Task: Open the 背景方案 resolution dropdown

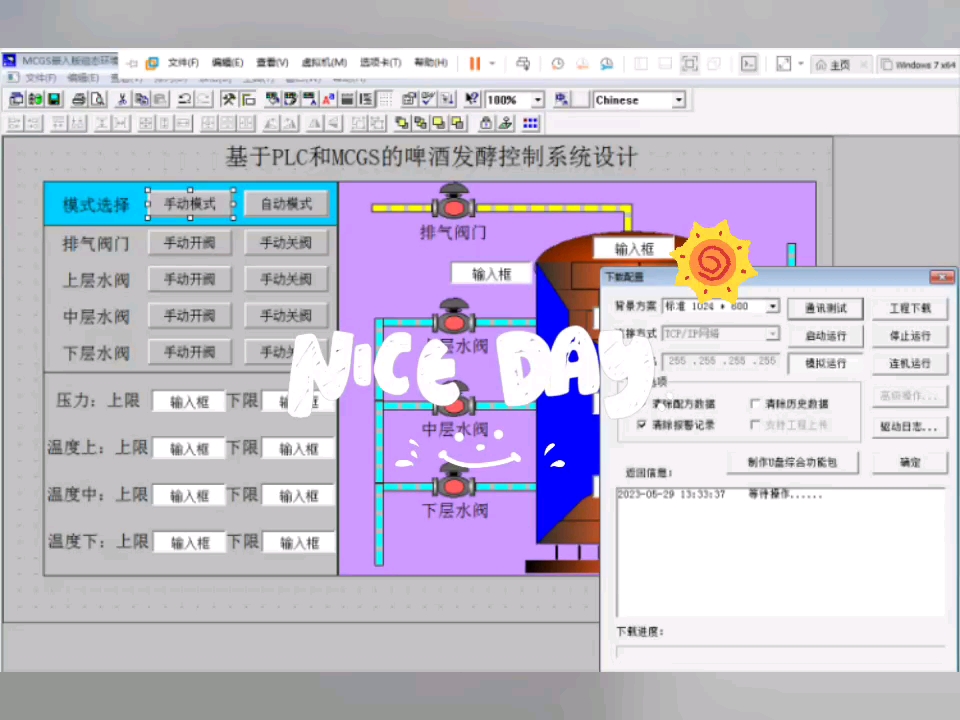Action: 773,306
